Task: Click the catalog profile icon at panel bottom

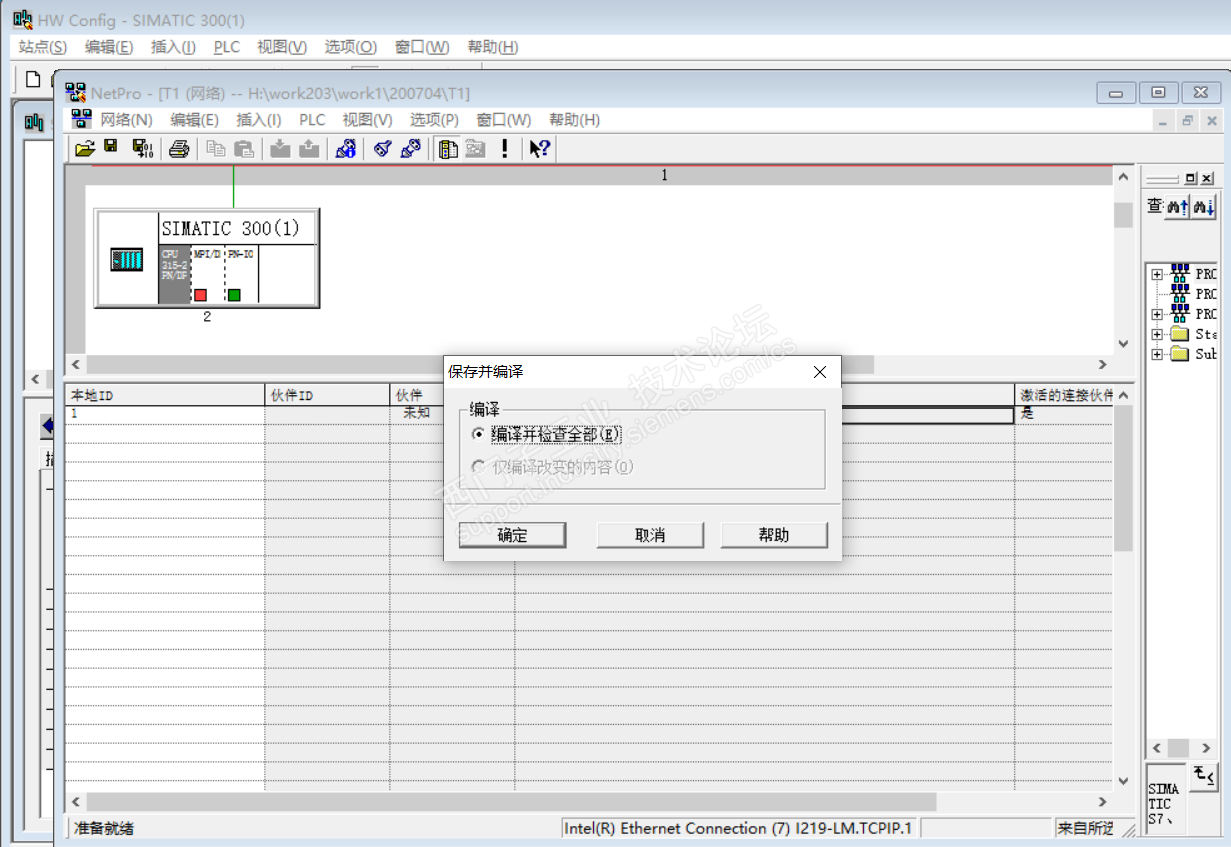Action: [x=1204, y=776]
